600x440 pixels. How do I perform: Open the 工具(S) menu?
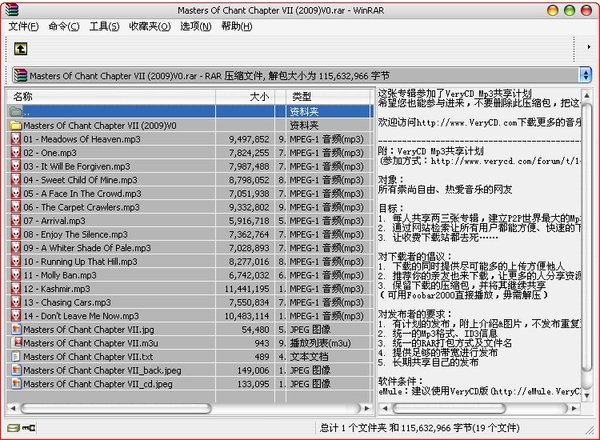point(104,26)
